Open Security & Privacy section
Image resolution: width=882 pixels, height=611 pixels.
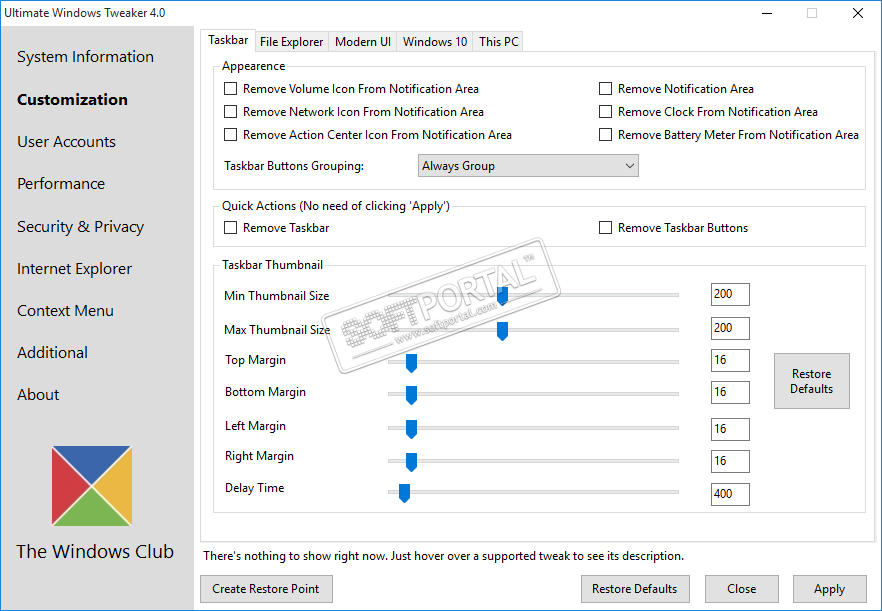(x=80, y=227)
